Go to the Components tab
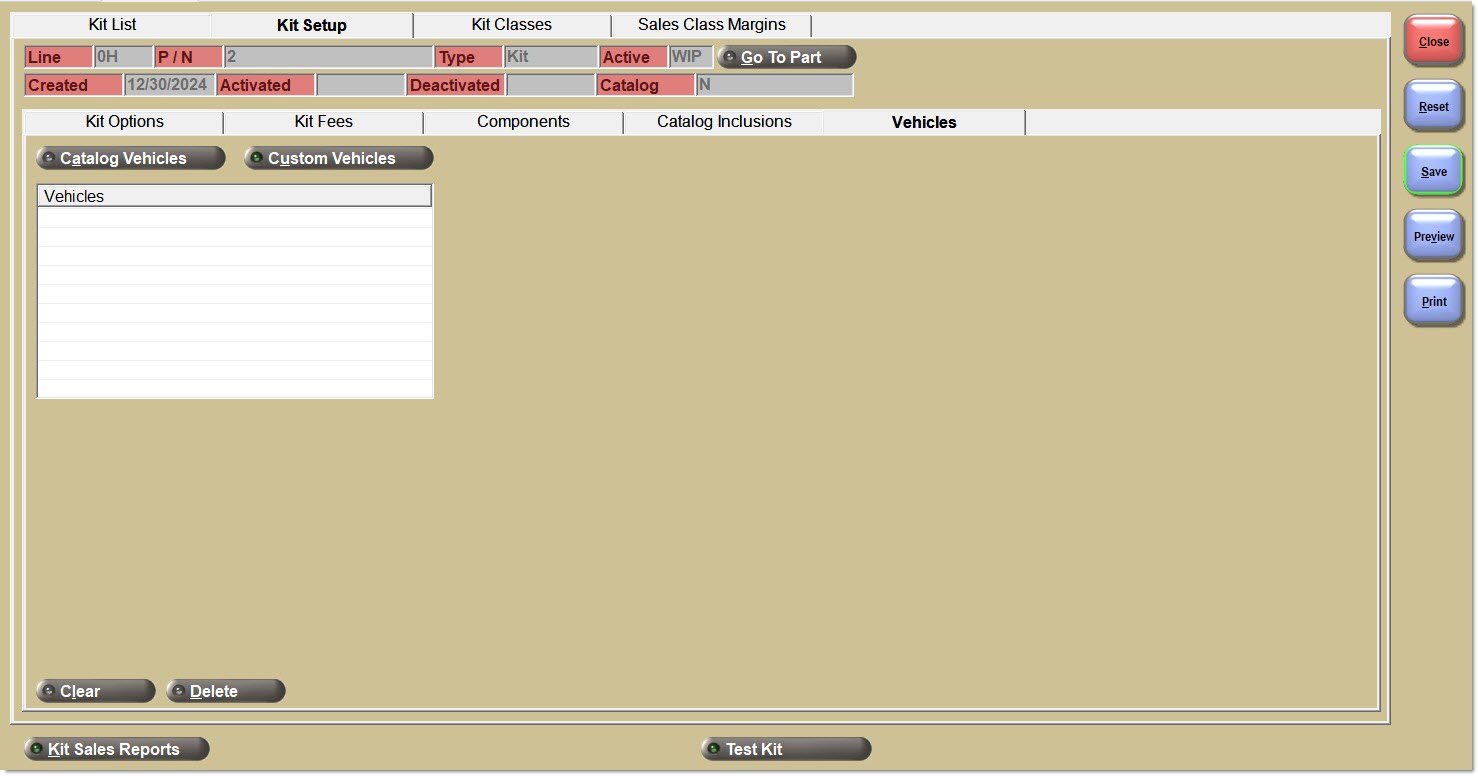 523,122
